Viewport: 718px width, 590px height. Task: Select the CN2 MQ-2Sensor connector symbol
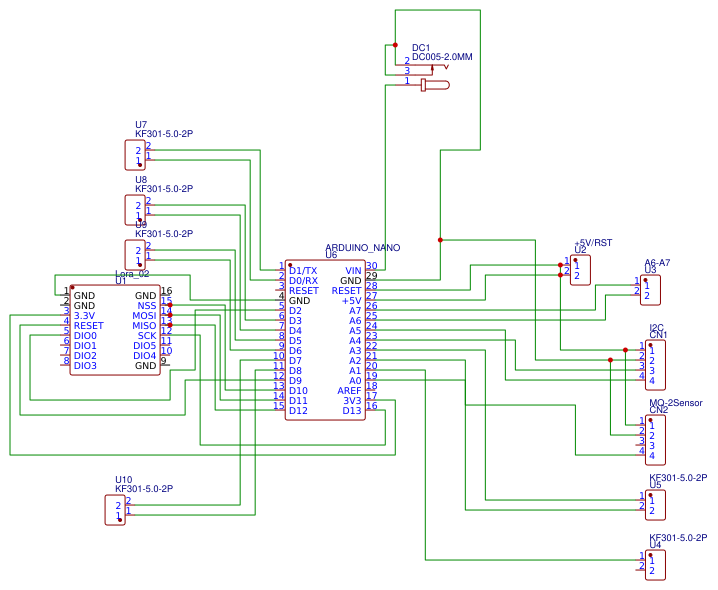point(655,440)
